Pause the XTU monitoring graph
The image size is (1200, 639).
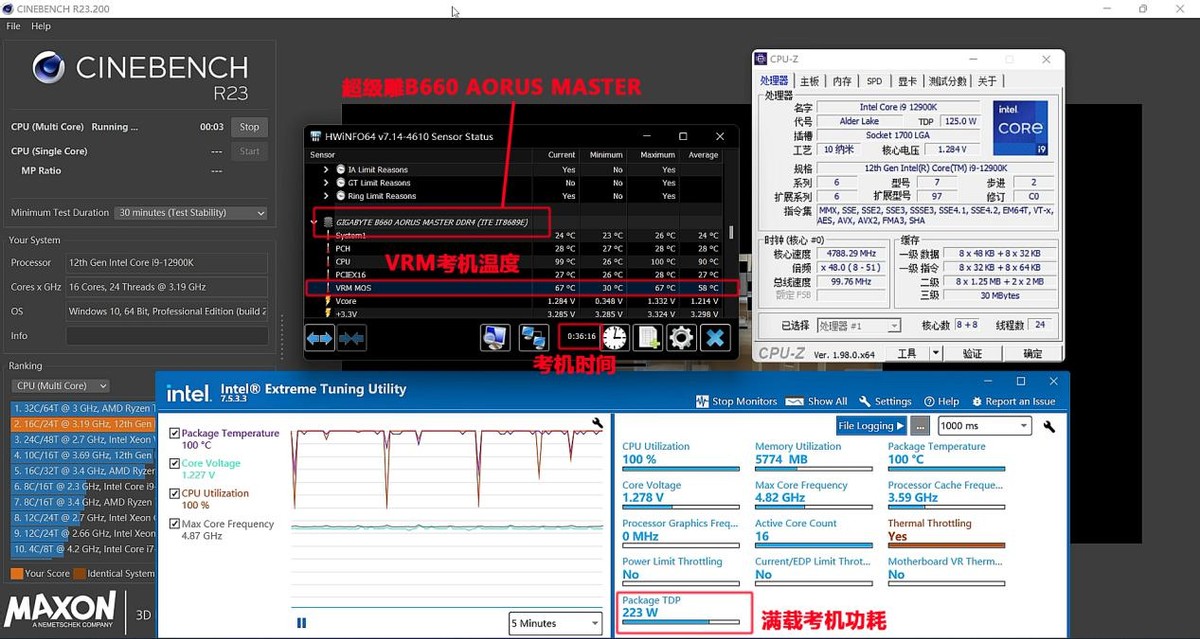tap(301, 622)
